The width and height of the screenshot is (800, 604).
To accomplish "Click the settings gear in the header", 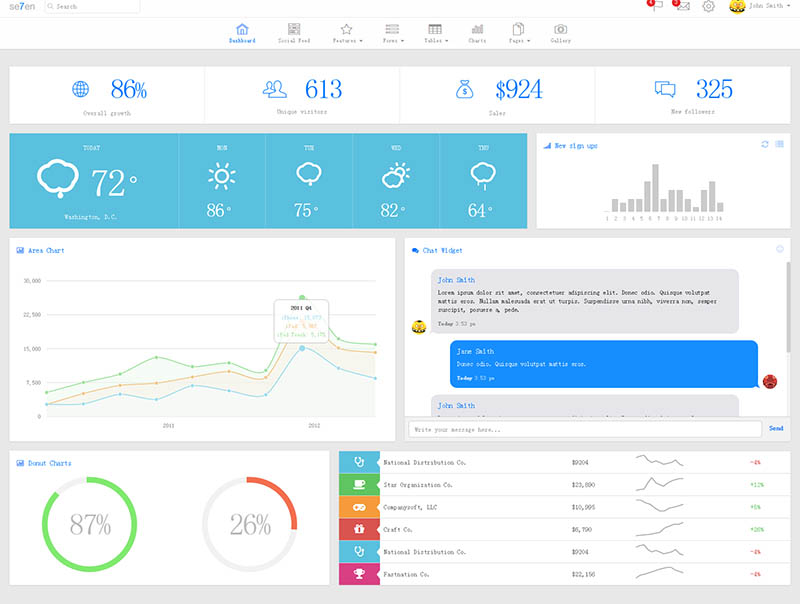I will (x=709, y=6).
